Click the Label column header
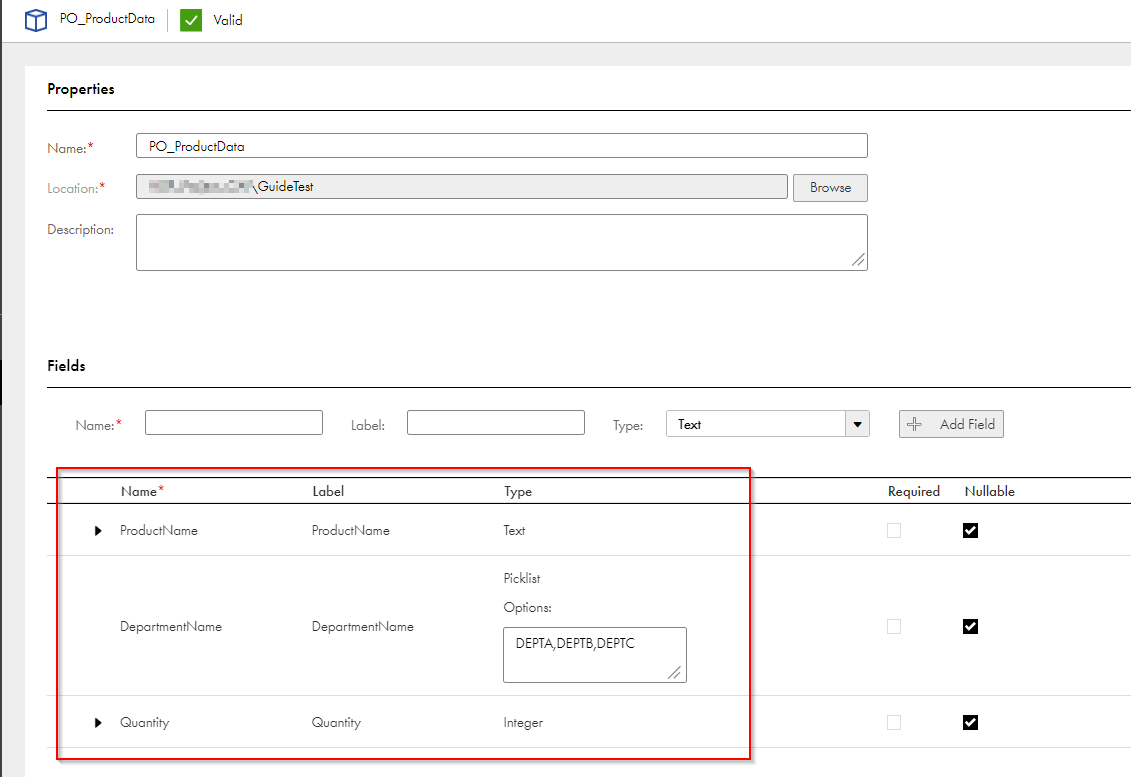Screen dimensions: 1131x777 coord(328,491)
